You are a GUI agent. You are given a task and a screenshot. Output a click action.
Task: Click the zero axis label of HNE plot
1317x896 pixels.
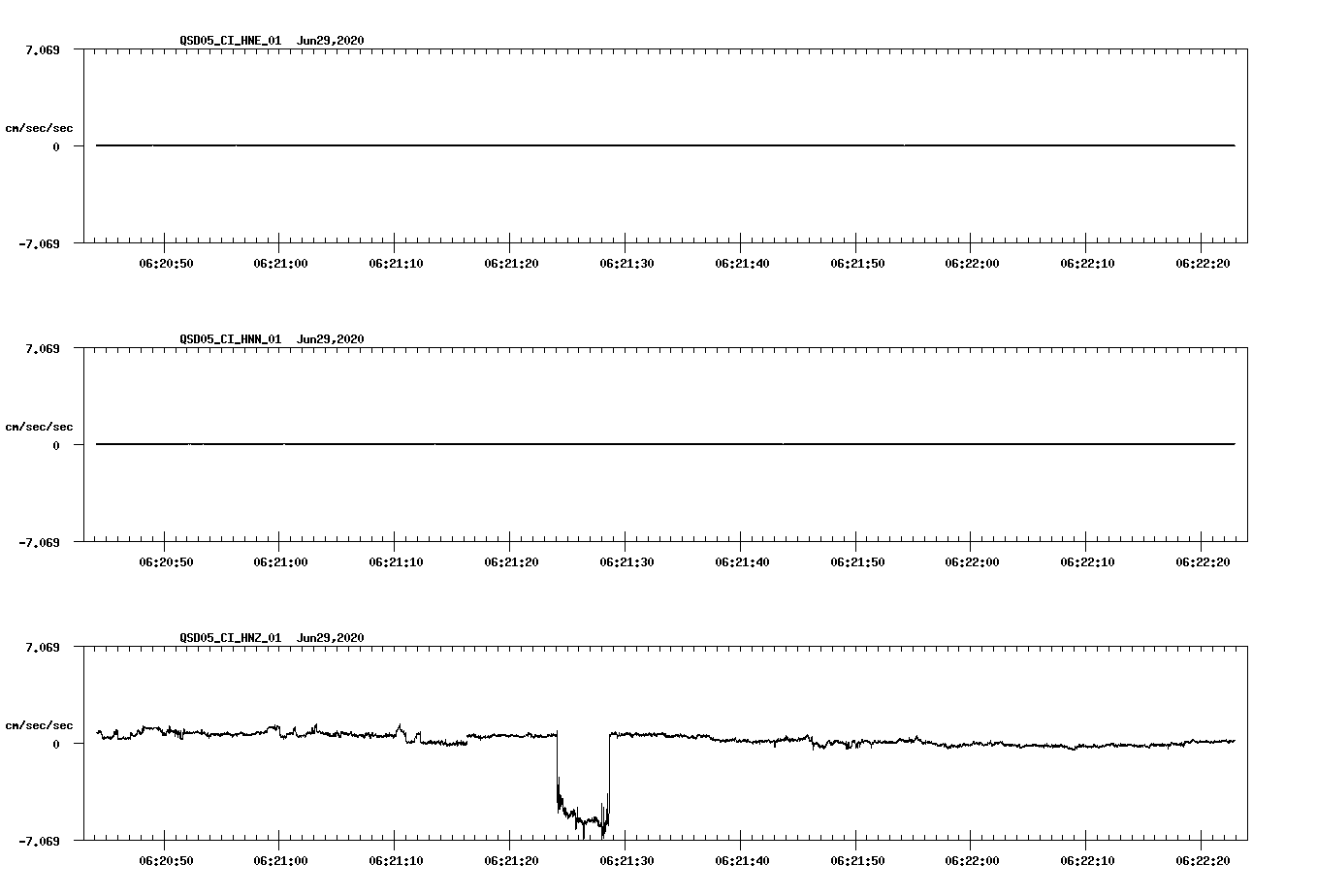[56, 146]
